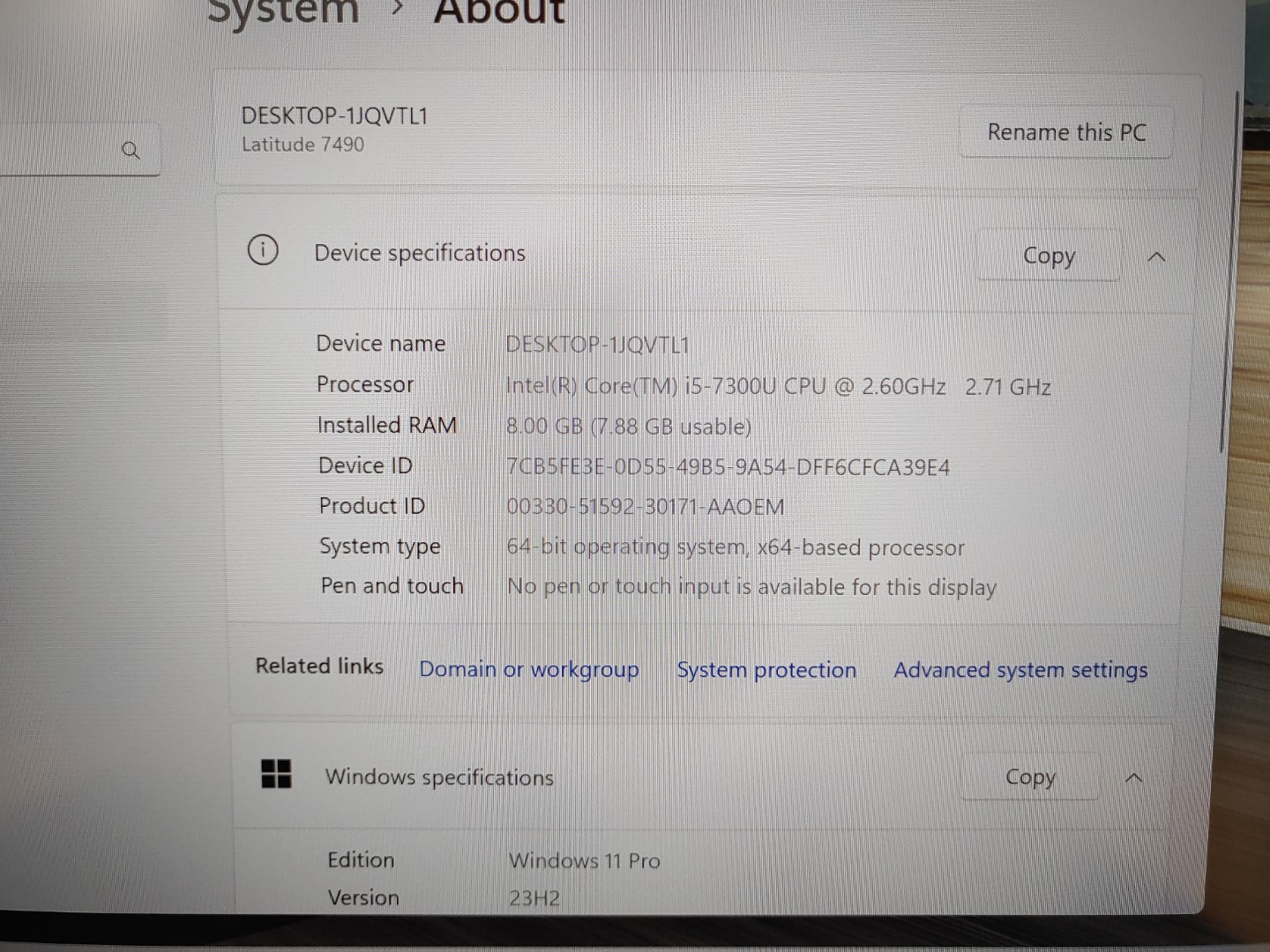Screen dimensions: 1270x952
Task: Open the System breadcrumb in the header
Action: [282, 11]
